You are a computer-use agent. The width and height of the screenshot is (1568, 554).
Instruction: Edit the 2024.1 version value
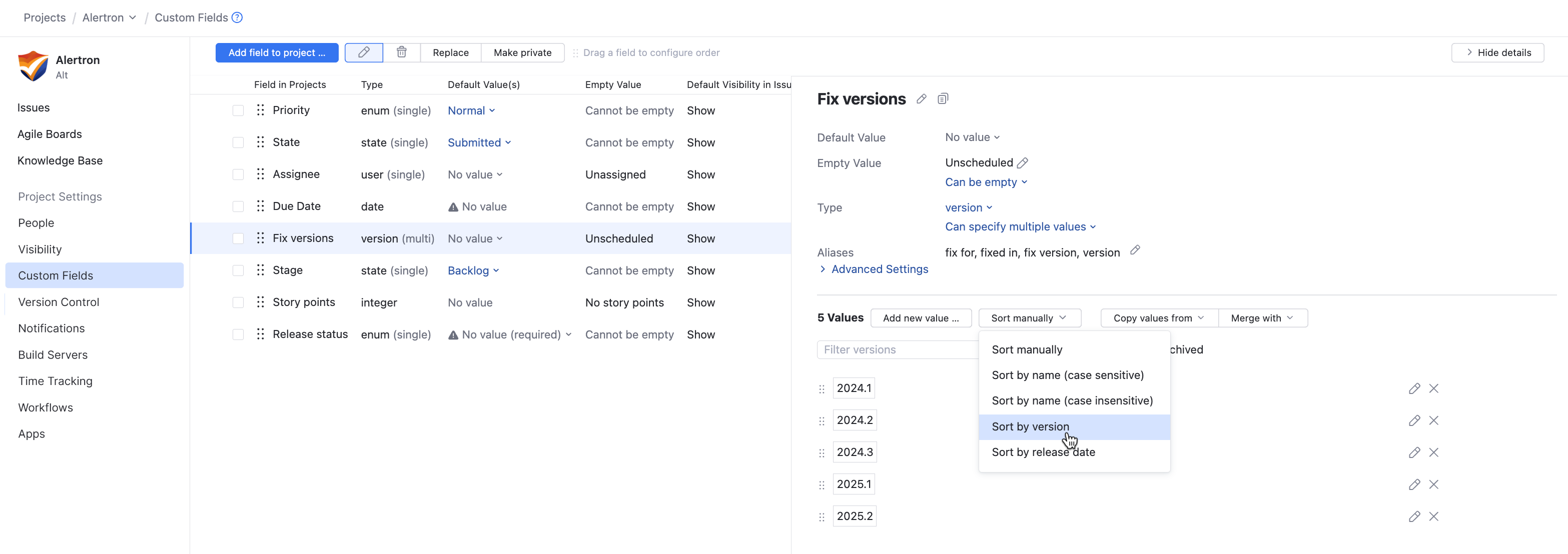1414,388
